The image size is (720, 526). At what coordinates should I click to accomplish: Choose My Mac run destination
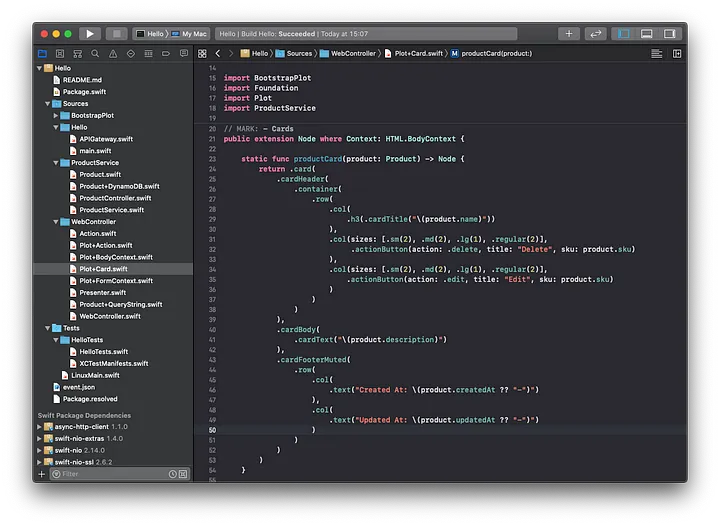pyautogui.click(x=189, y=34)
